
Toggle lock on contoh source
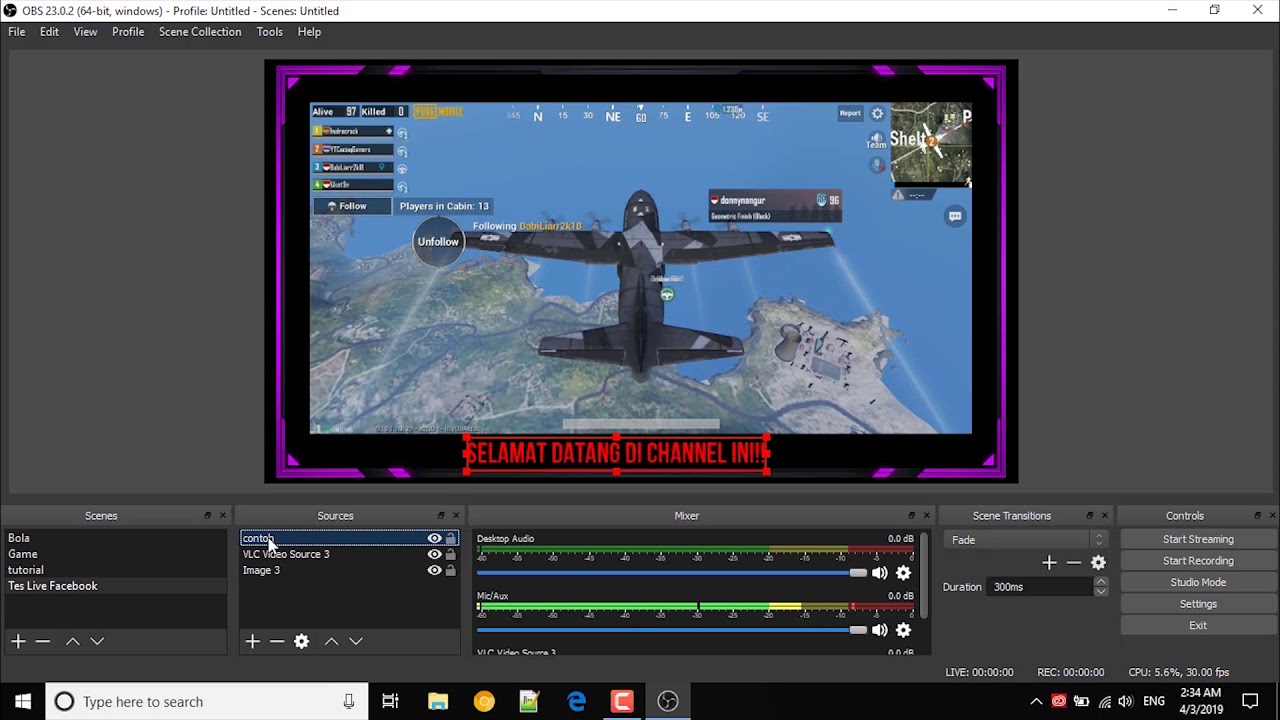450,538
